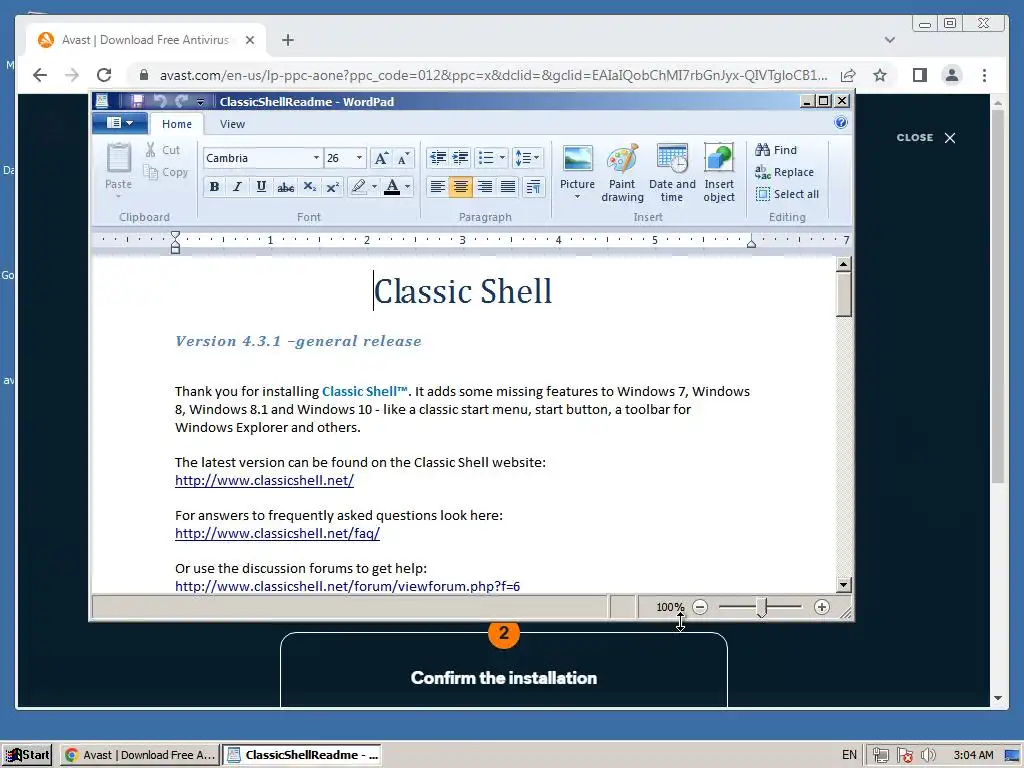This screenshot has width=1024, height=768.
Task: Click the Justify alignment icon
Action: pos(507,187)
